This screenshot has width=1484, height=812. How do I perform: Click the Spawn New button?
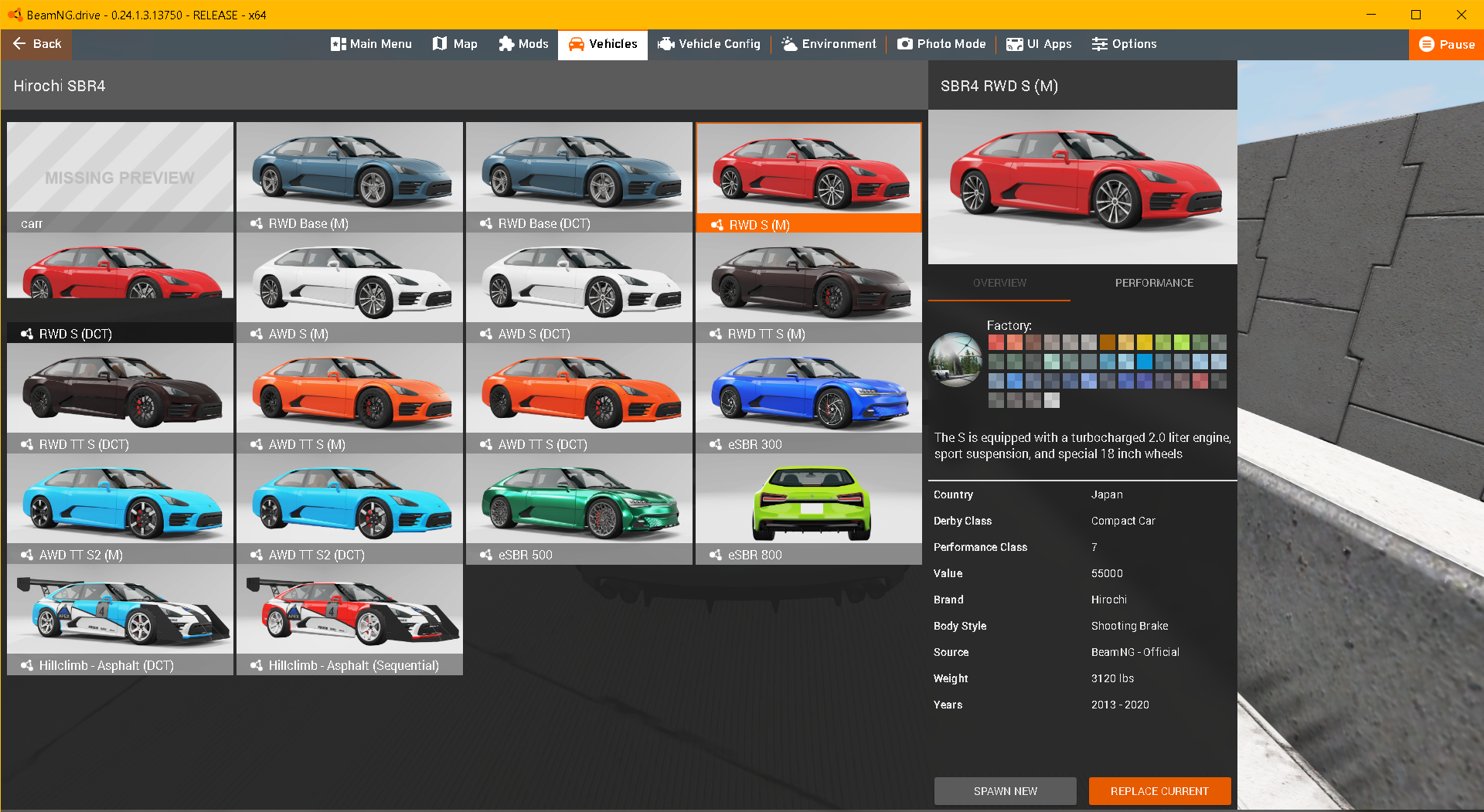point(1006,791)
